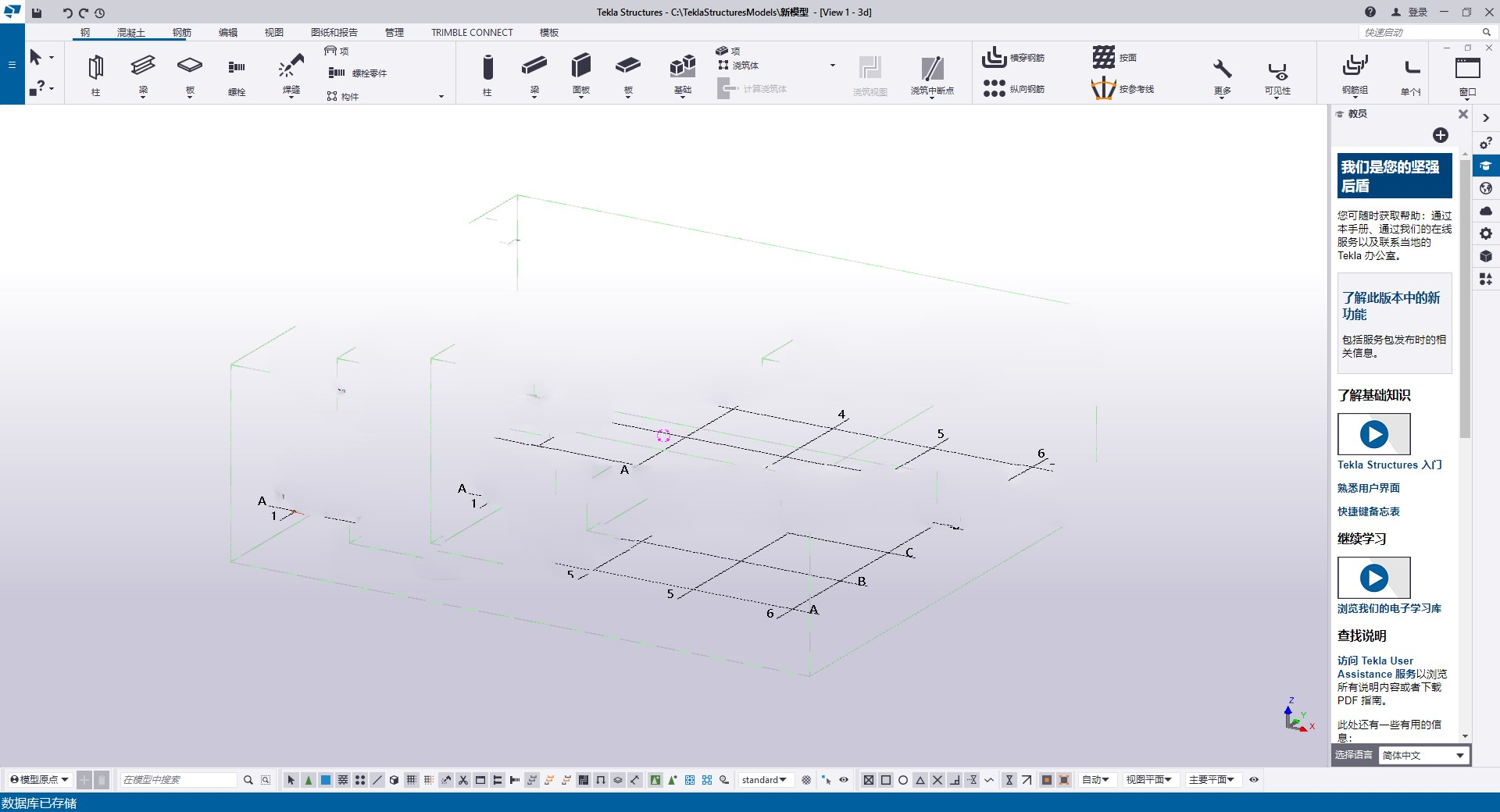Image resolution: width=1500 pixels, height=812 pixels.
Task: Open the cloud side panel icon
Action: tap(1486, 211)
